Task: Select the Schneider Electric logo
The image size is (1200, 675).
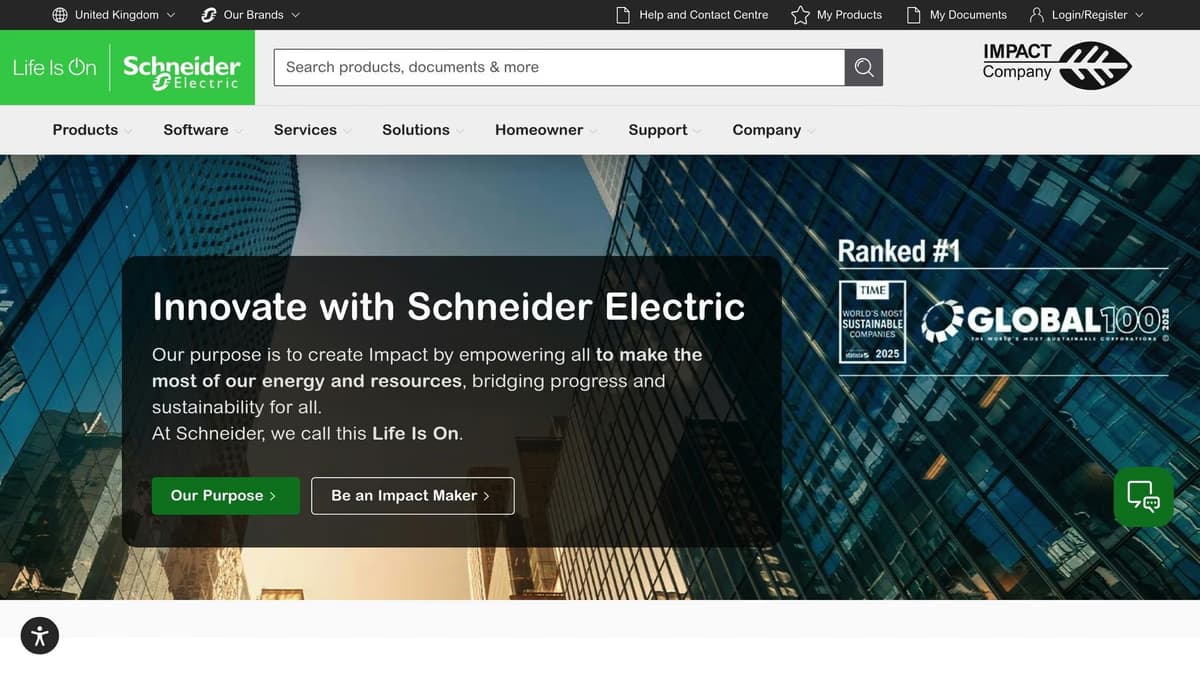Action: [180, 67]
